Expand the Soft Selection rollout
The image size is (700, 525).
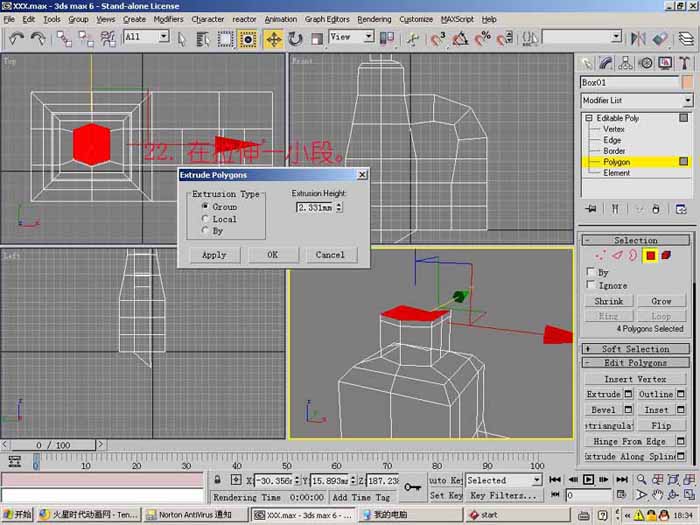[635, 349]
